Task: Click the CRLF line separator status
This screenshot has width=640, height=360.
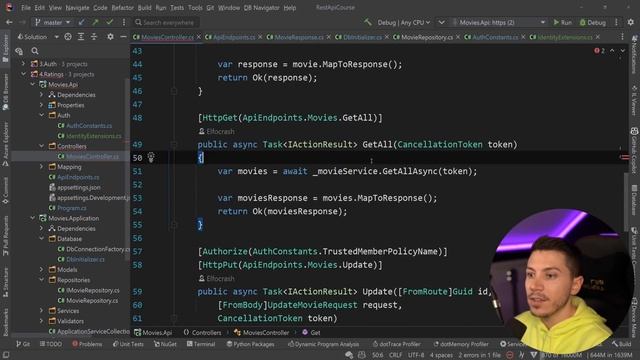Action: point(395,355)
